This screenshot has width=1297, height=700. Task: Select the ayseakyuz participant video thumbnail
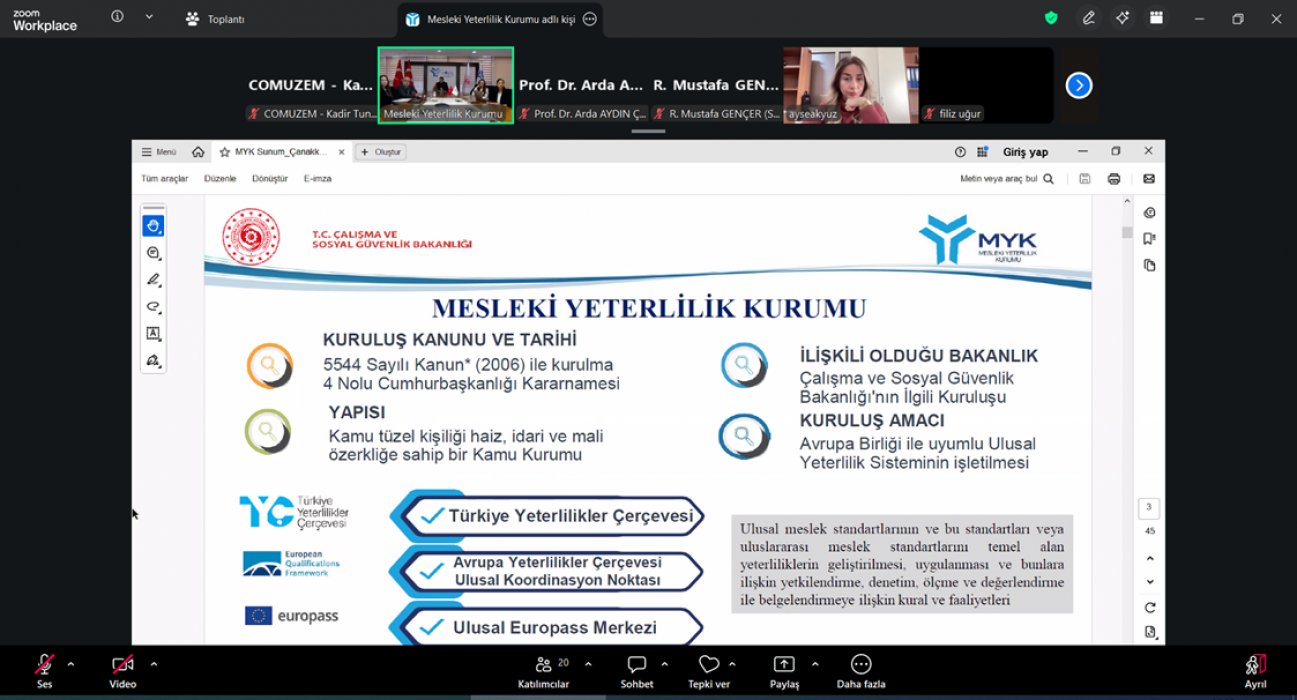(850, 85)
